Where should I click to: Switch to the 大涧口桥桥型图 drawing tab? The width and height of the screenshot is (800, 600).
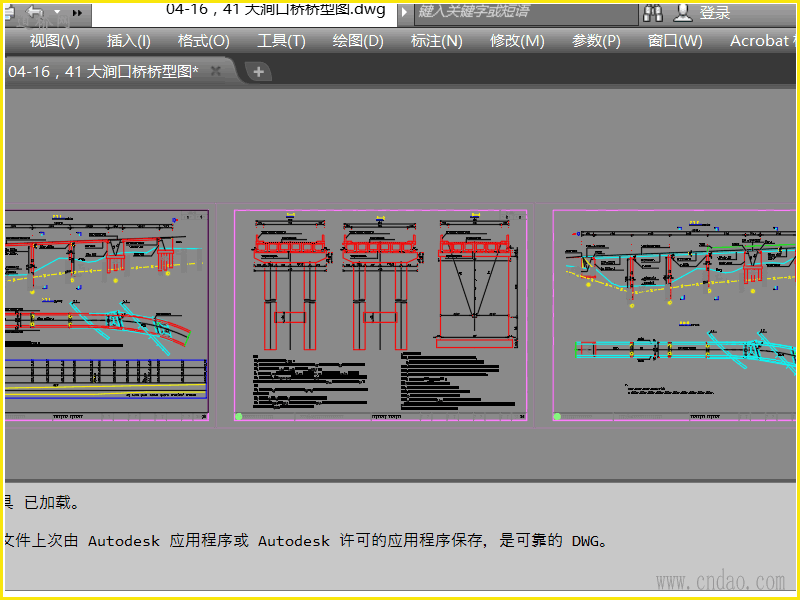click(x=104, y=71)
